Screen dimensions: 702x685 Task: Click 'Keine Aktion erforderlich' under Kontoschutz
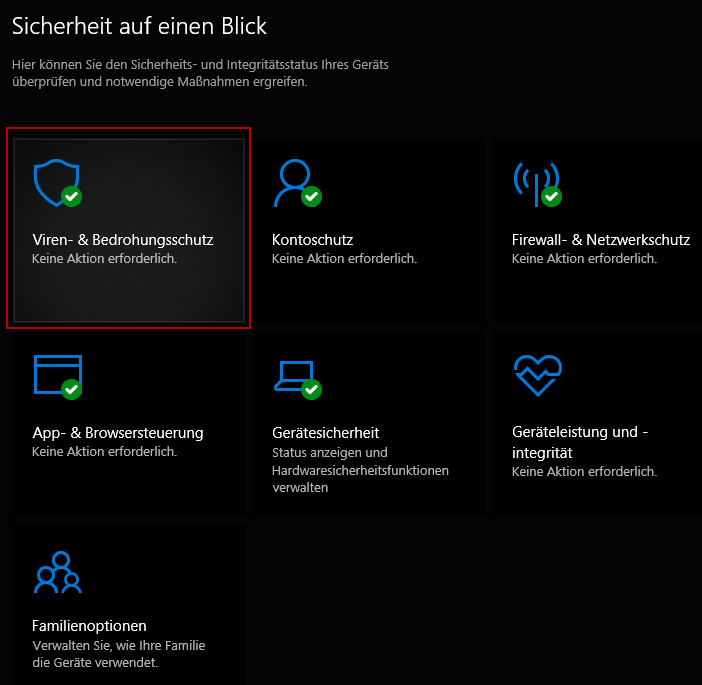344,258
